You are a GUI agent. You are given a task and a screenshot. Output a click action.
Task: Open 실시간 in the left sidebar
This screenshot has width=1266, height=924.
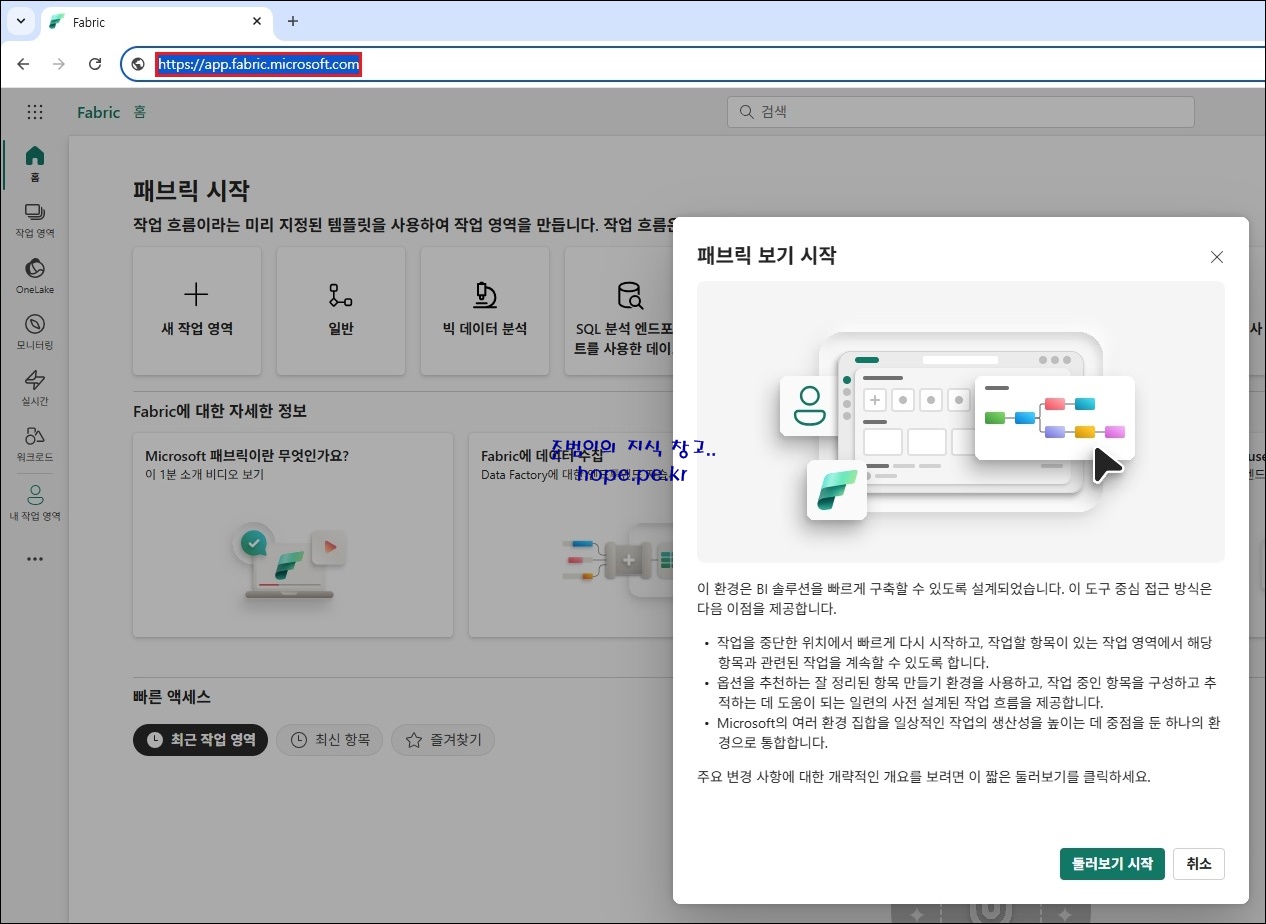click(35, 388)
